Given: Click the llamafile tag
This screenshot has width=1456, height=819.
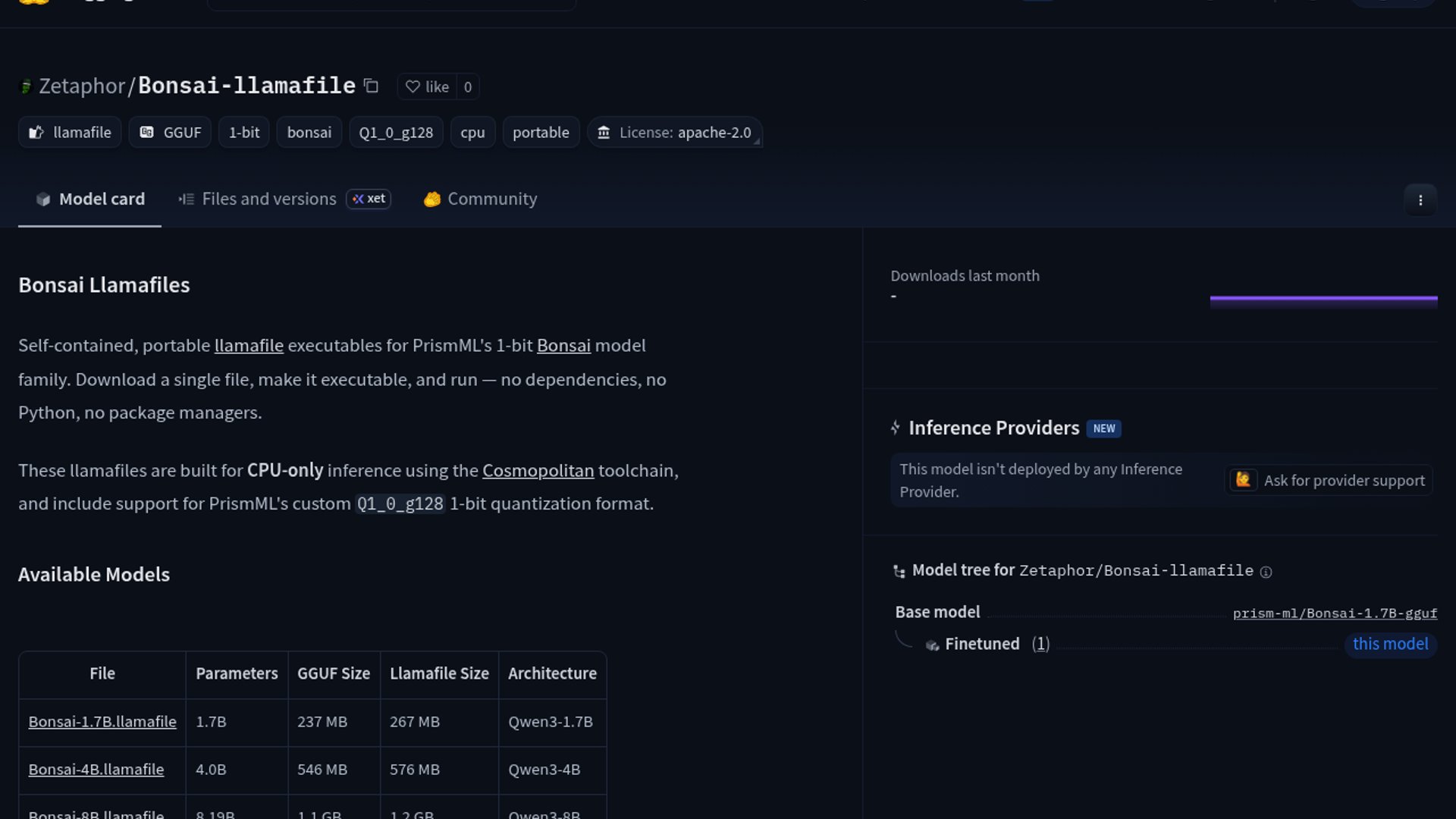Looking at the screenshot, I should (x=70, y=133).
